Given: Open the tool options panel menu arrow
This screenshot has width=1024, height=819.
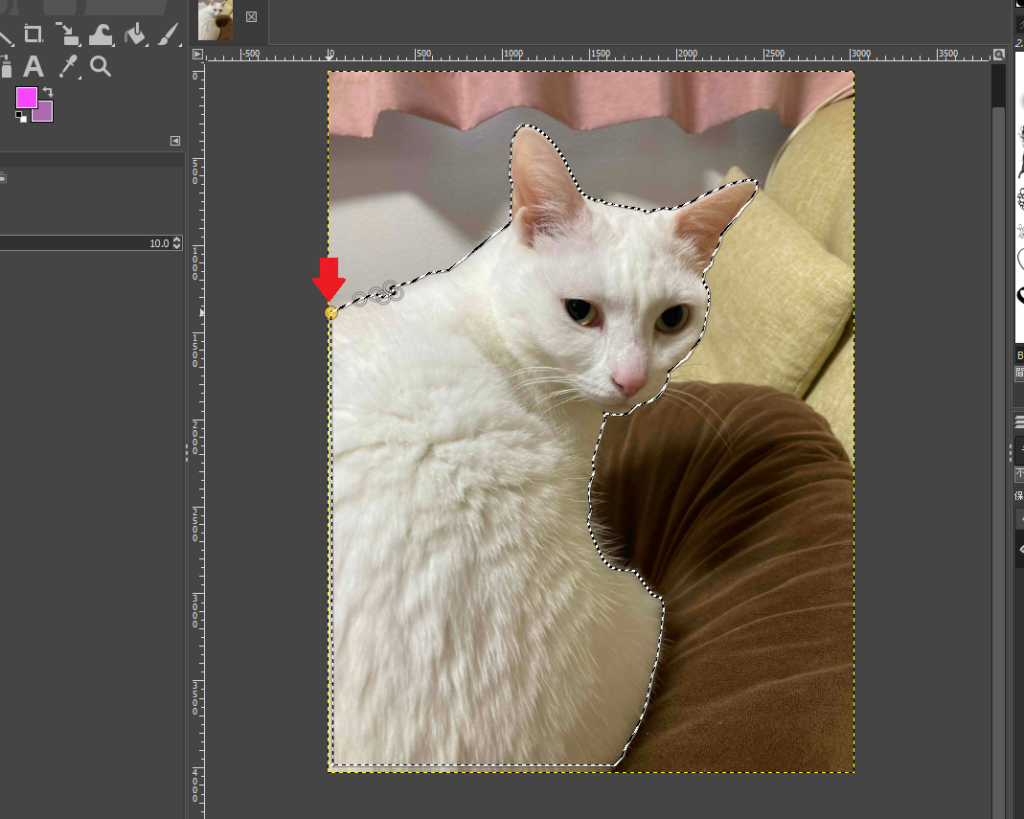Looking at the screenshot, I should 175,141.
